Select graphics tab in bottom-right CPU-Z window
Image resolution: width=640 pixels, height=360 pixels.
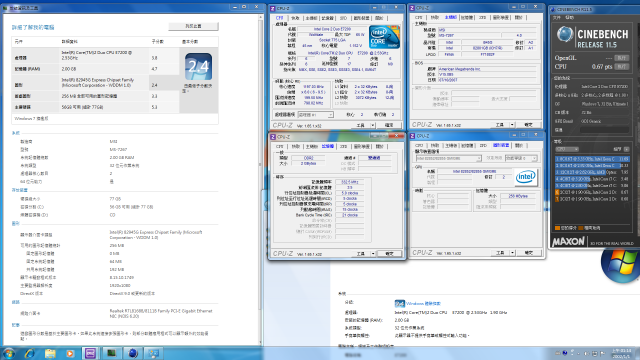click(x=501, y=145)
